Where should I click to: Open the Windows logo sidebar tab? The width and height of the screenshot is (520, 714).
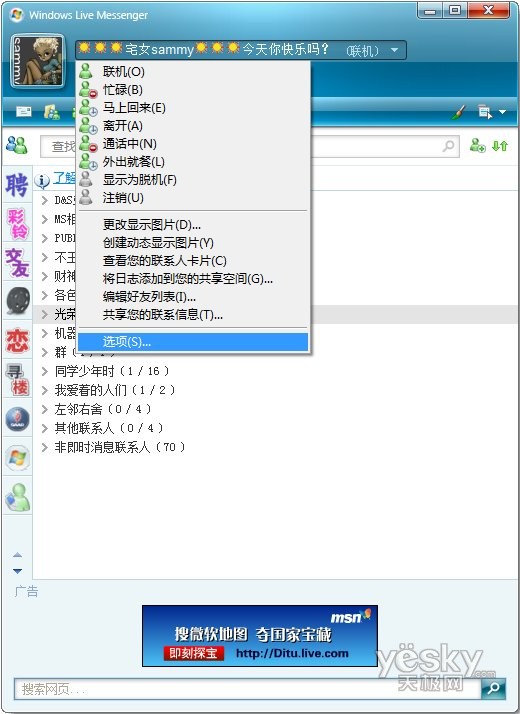coord(18,458)
